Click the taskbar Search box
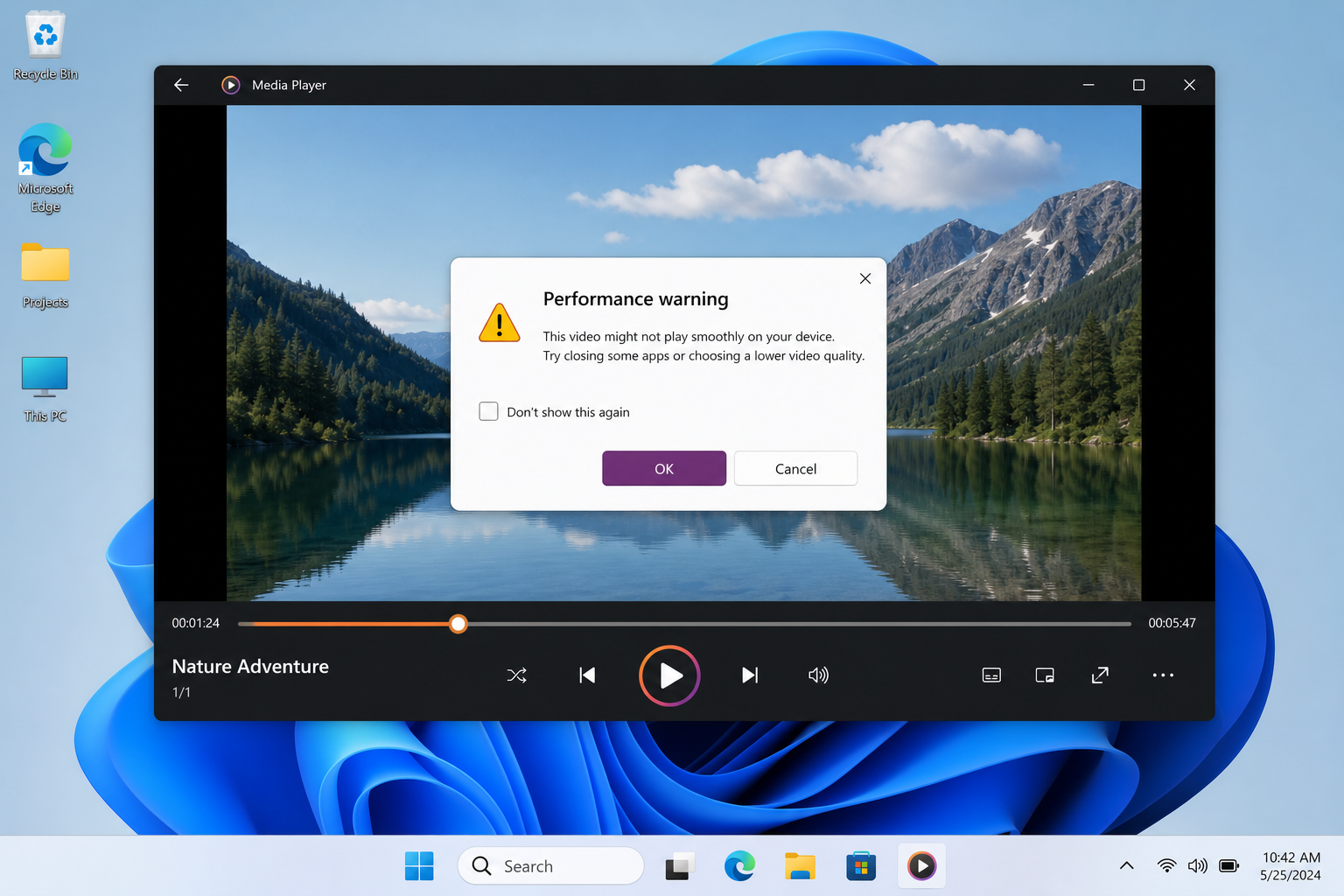 point(550,866)
